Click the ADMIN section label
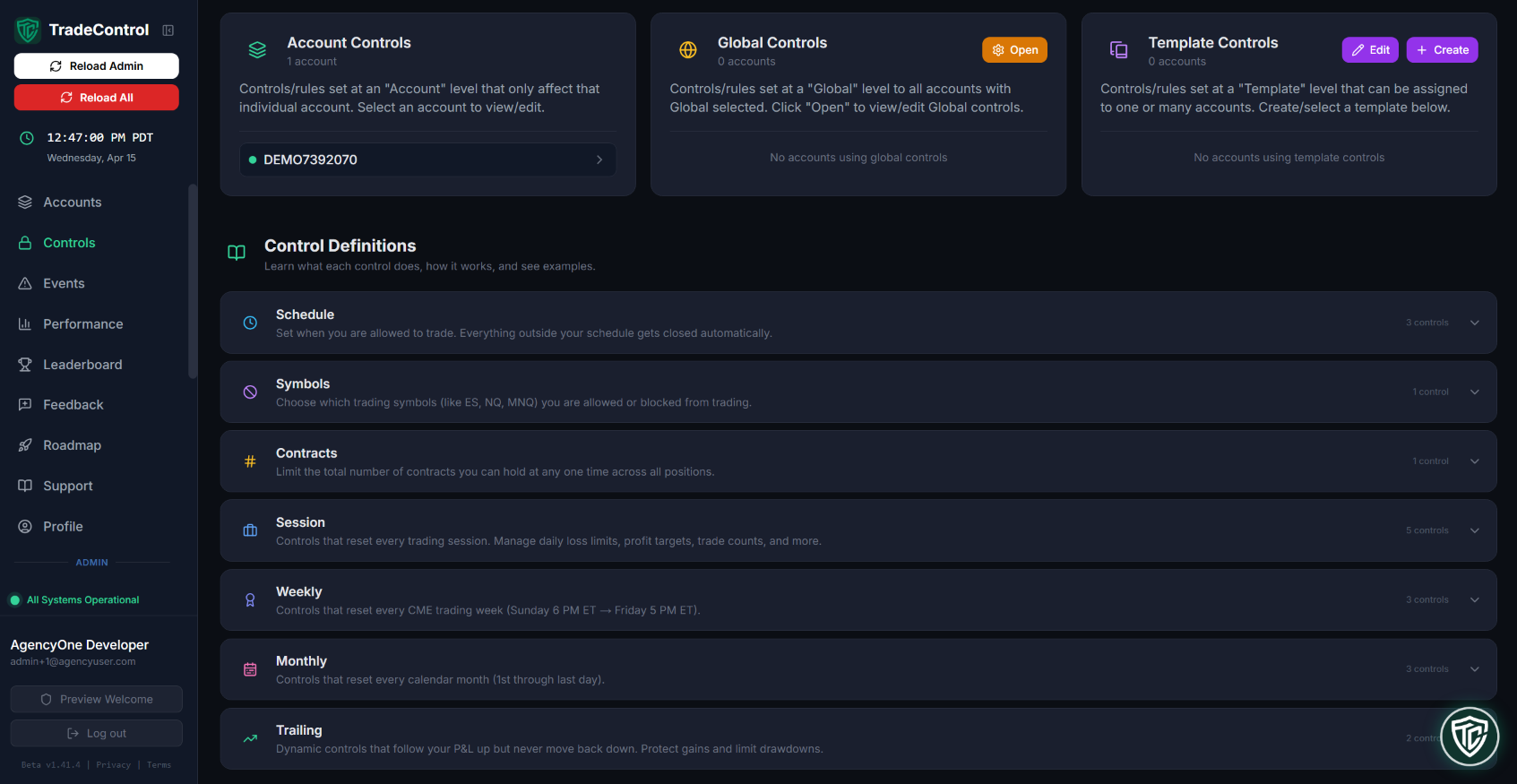The width and height of the screenshot is (1517, 784). [x=92, y=563]
